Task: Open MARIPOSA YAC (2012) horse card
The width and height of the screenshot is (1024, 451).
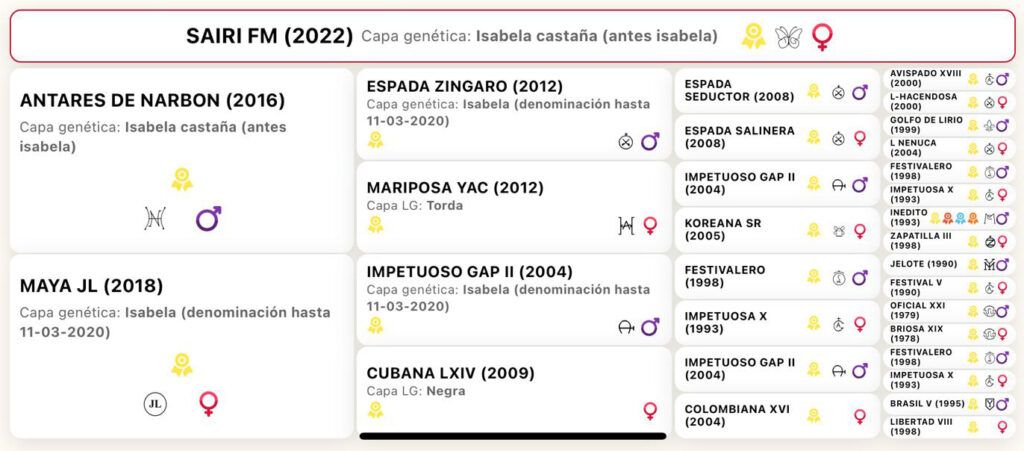Action: (x=514, y=207)
